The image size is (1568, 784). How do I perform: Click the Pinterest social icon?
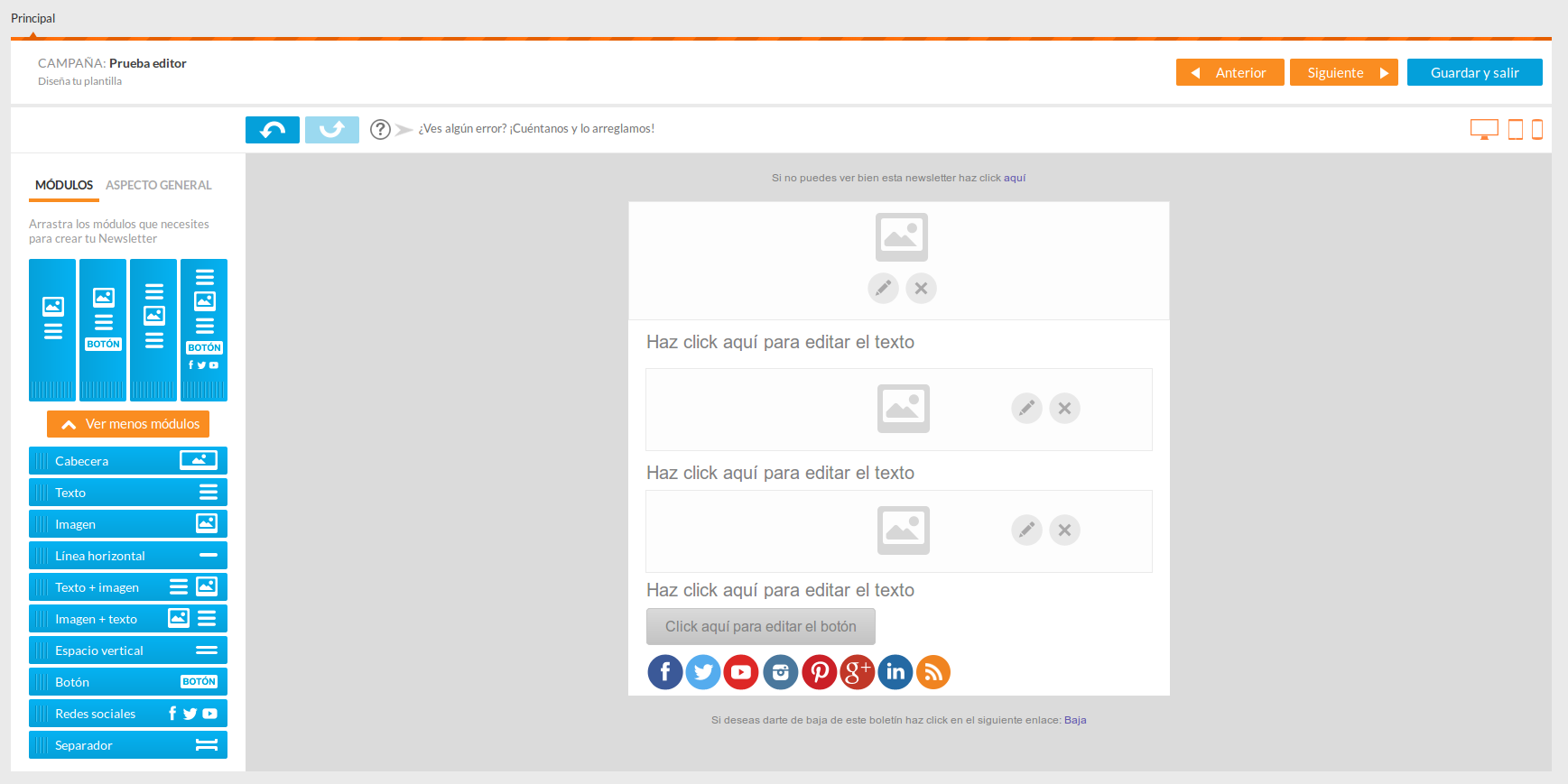pos(819,672)
